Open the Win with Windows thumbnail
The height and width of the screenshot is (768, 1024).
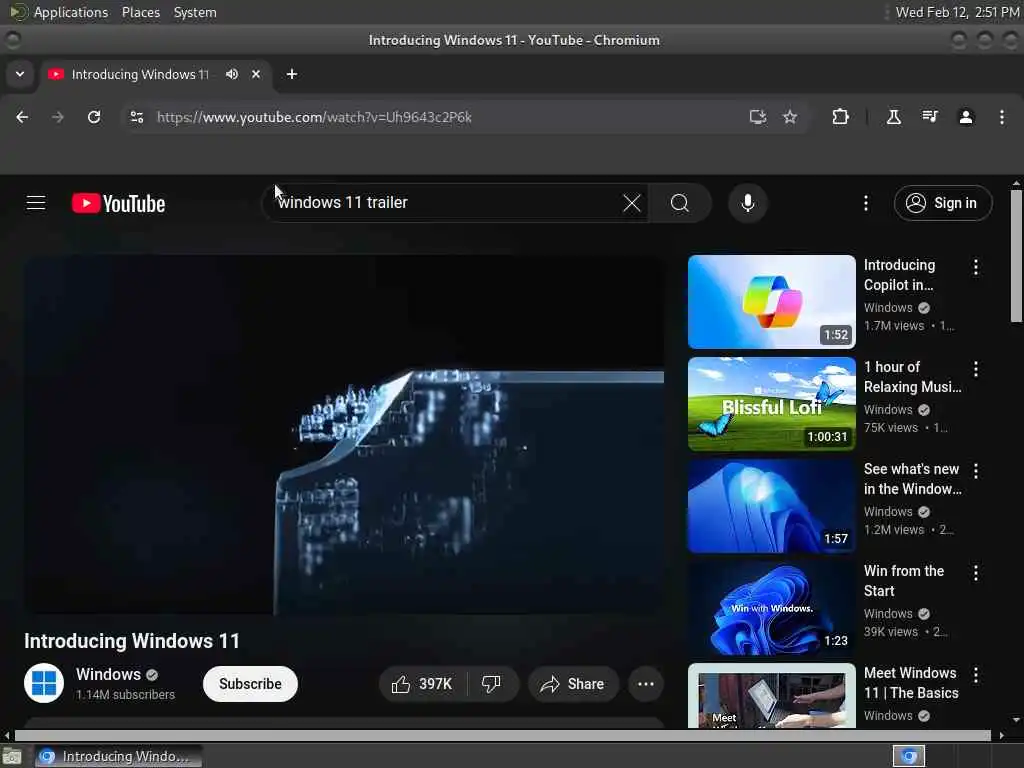pyautogui.click(x=771, y=608)
